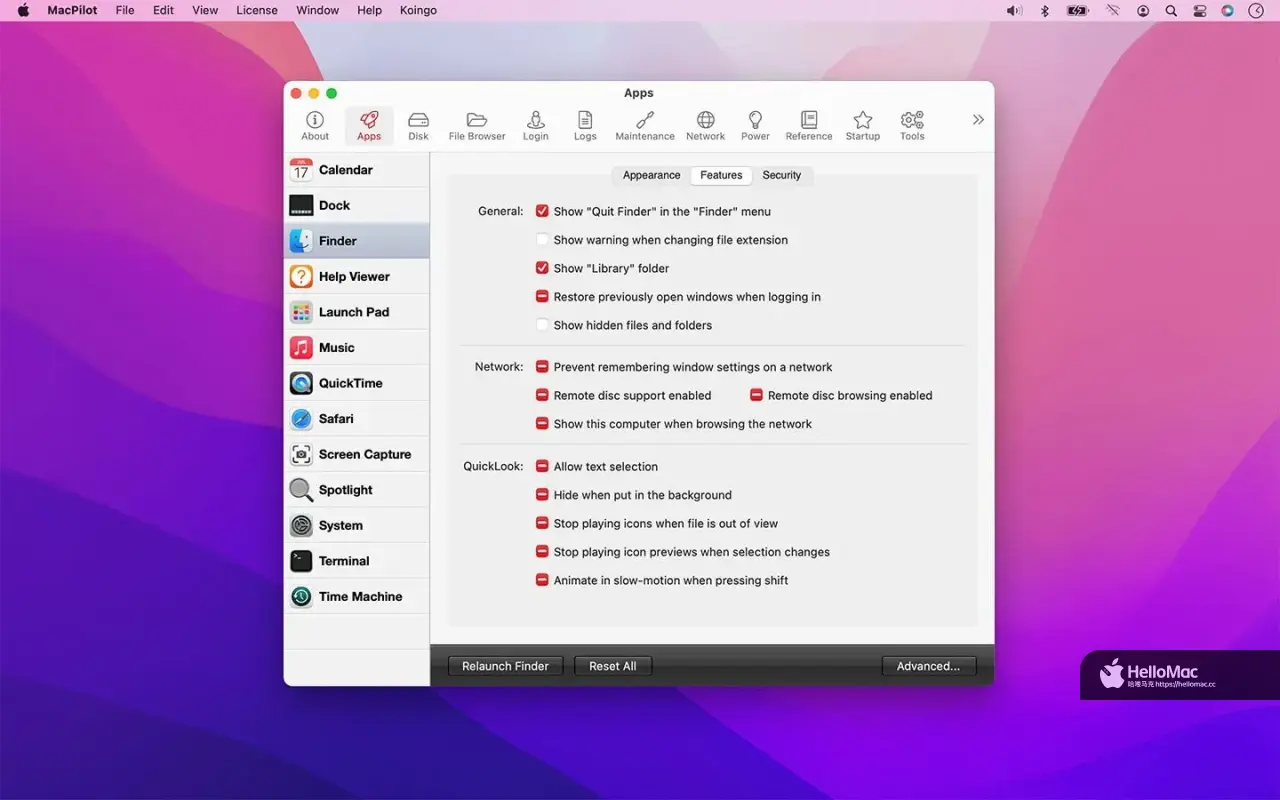
Task: Toggle Remote disc browsing enabled checkbox
Action: [756, 395]
